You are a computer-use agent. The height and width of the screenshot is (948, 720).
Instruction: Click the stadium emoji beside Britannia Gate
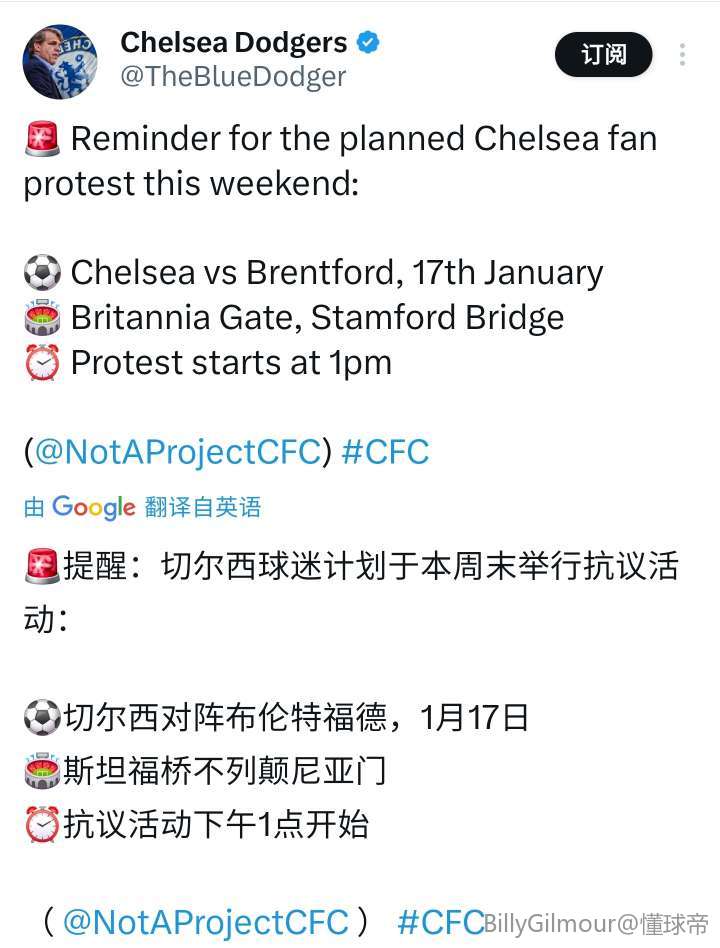click(x=42, y=318)
